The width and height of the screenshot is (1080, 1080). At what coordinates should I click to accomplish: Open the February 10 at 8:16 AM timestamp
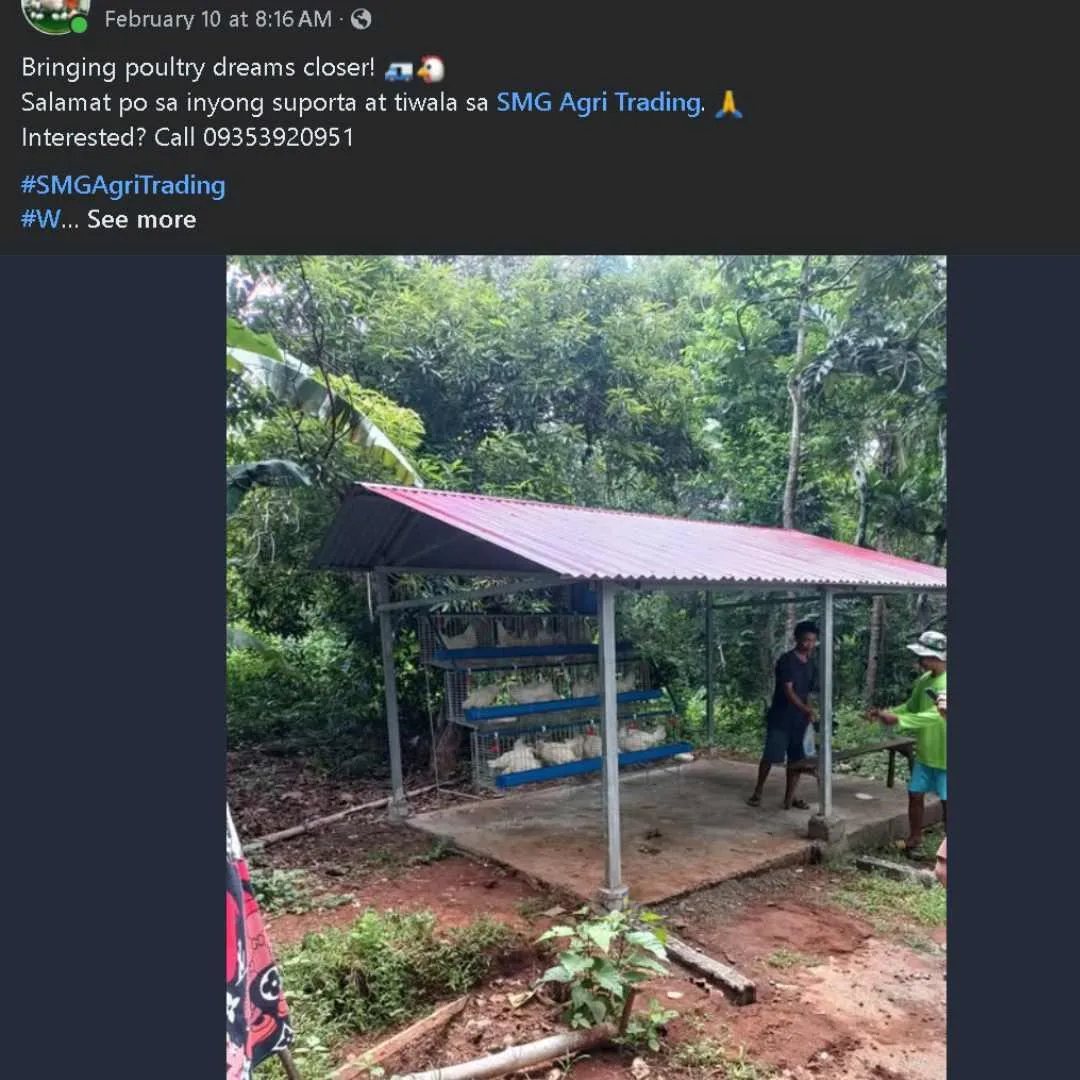point(218,19)
